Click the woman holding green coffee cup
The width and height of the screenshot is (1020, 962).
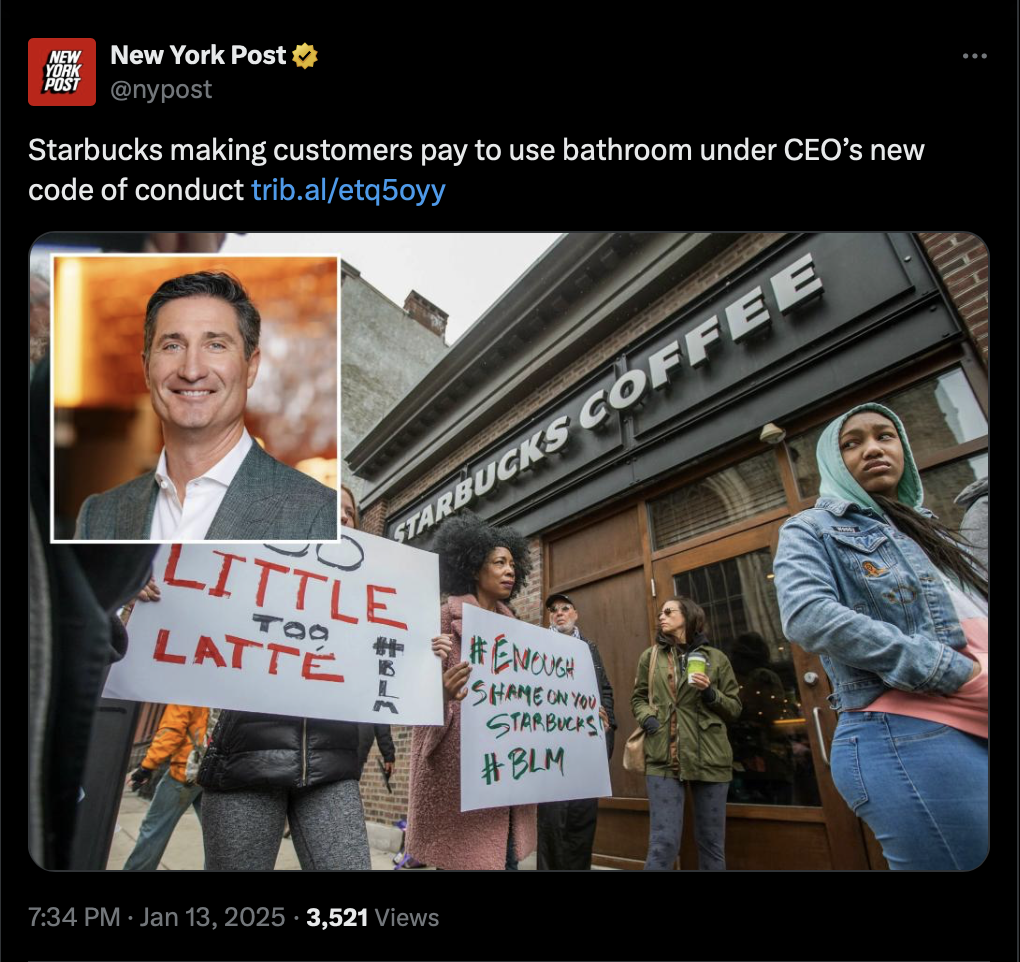pyautogui.click(x=685, y=732)
